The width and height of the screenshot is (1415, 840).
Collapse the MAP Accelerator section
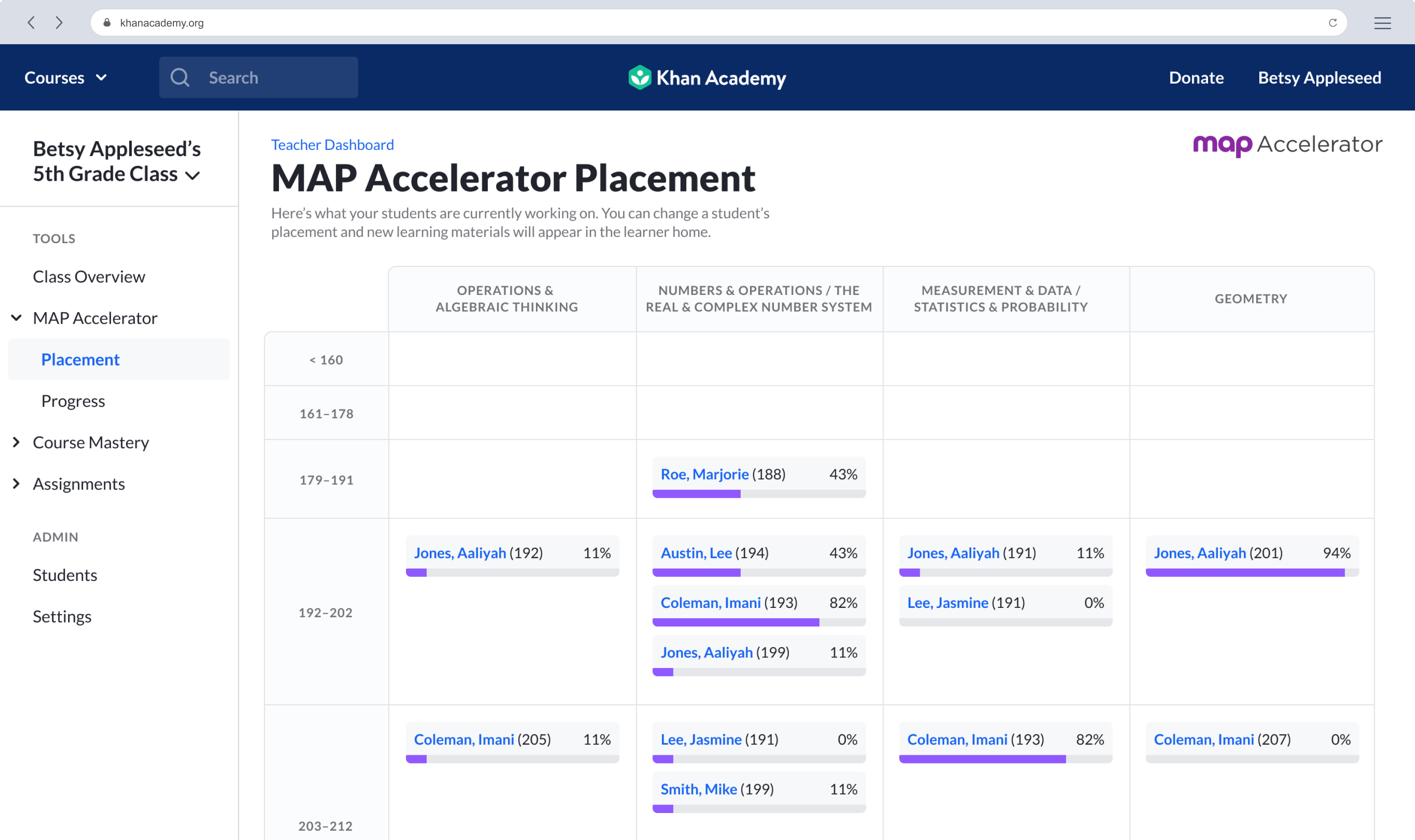click(16, 317)
